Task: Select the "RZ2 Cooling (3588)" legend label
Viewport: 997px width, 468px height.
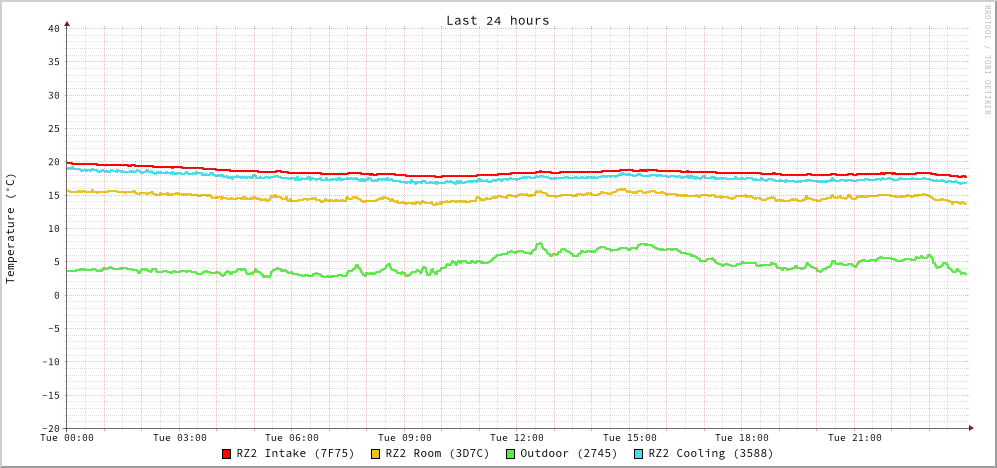Action: coord(710,453)
